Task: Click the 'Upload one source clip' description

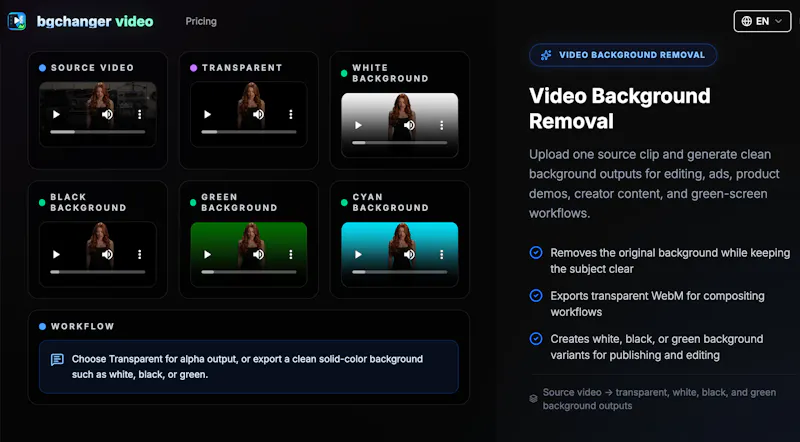Action: [x=655, y=184]
